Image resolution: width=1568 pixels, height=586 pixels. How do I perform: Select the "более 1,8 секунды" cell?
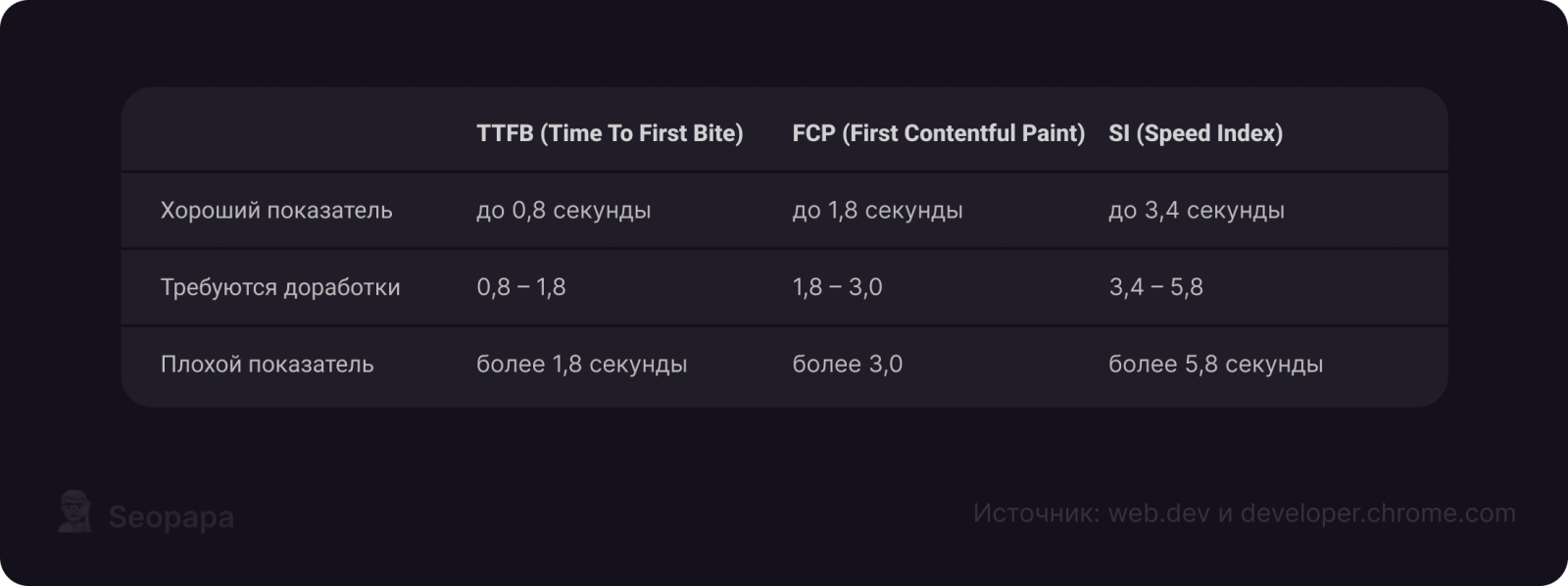pyautogui.click(x=581, y=364)
